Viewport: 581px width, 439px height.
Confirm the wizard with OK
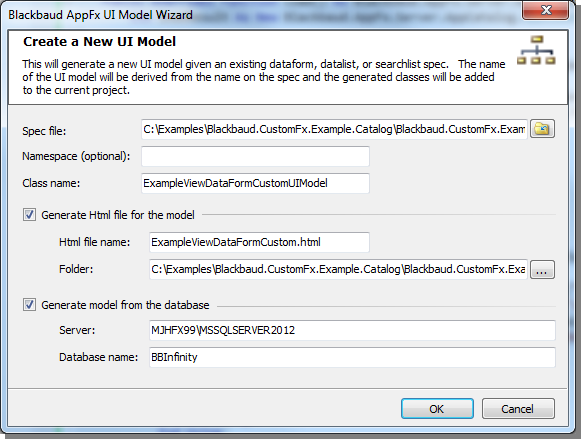pos(437,409)
